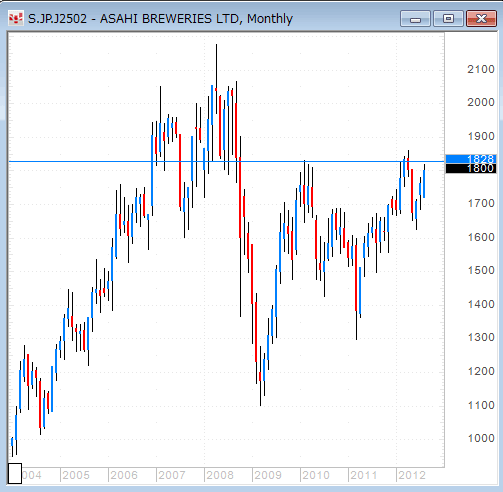This screenshot has height=492, width=503.
Task: Click the chart window's app icon
Action: coord(16,19)
